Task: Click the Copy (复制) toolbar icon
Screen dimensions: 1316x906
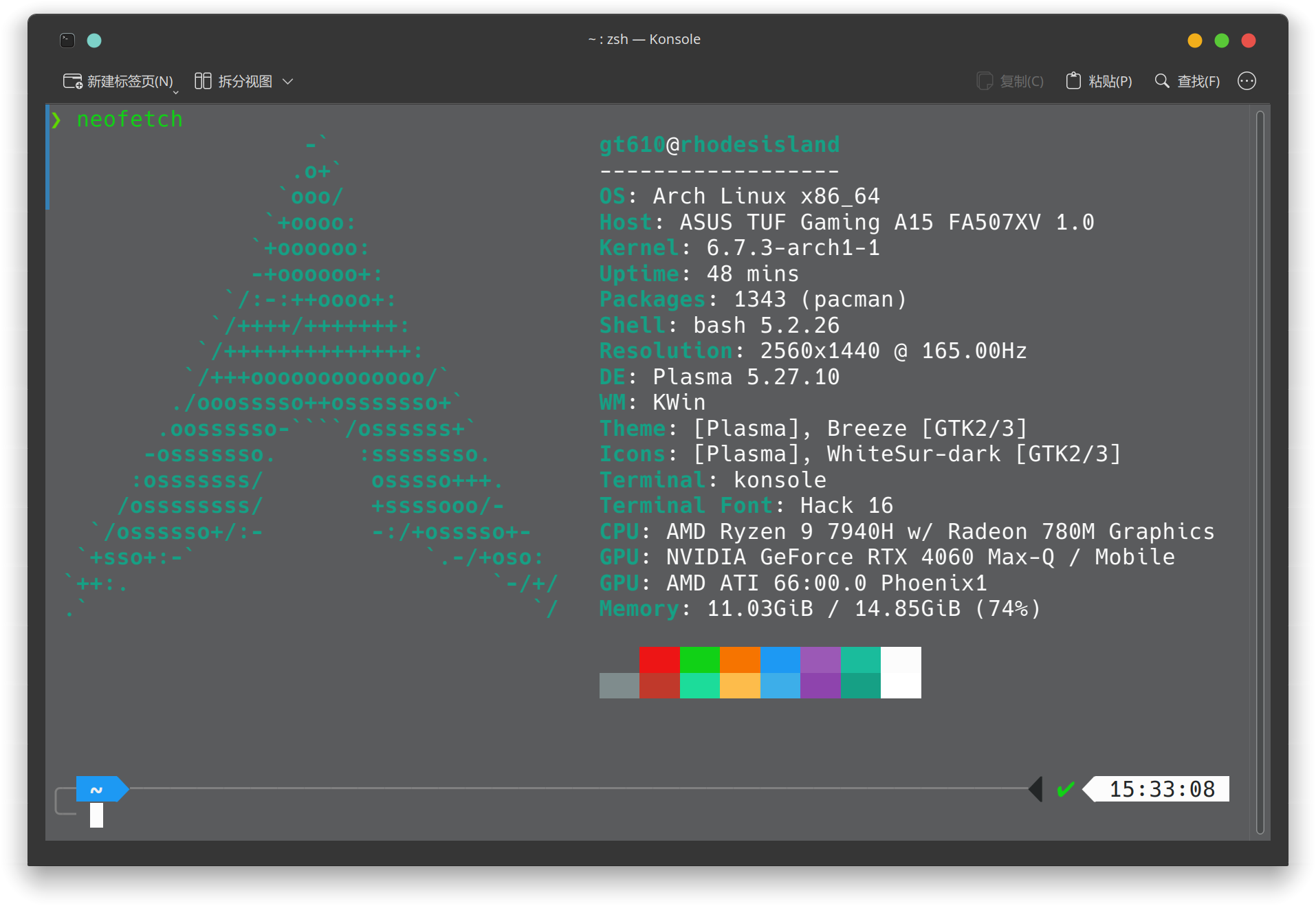Action: click(985, 81)
